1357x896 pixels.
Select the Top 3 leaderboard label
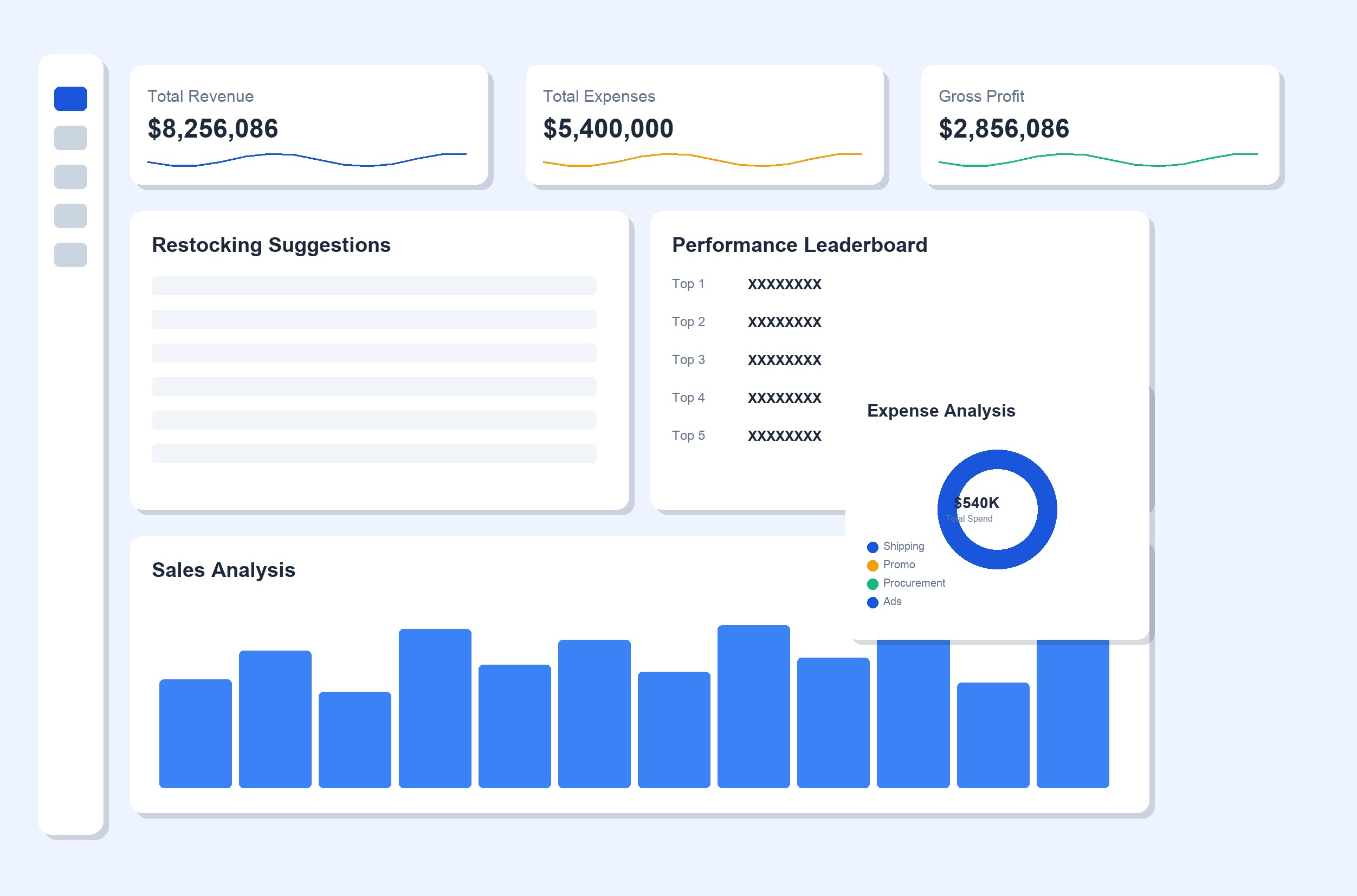pyautogui.click(x=688, y=360)
